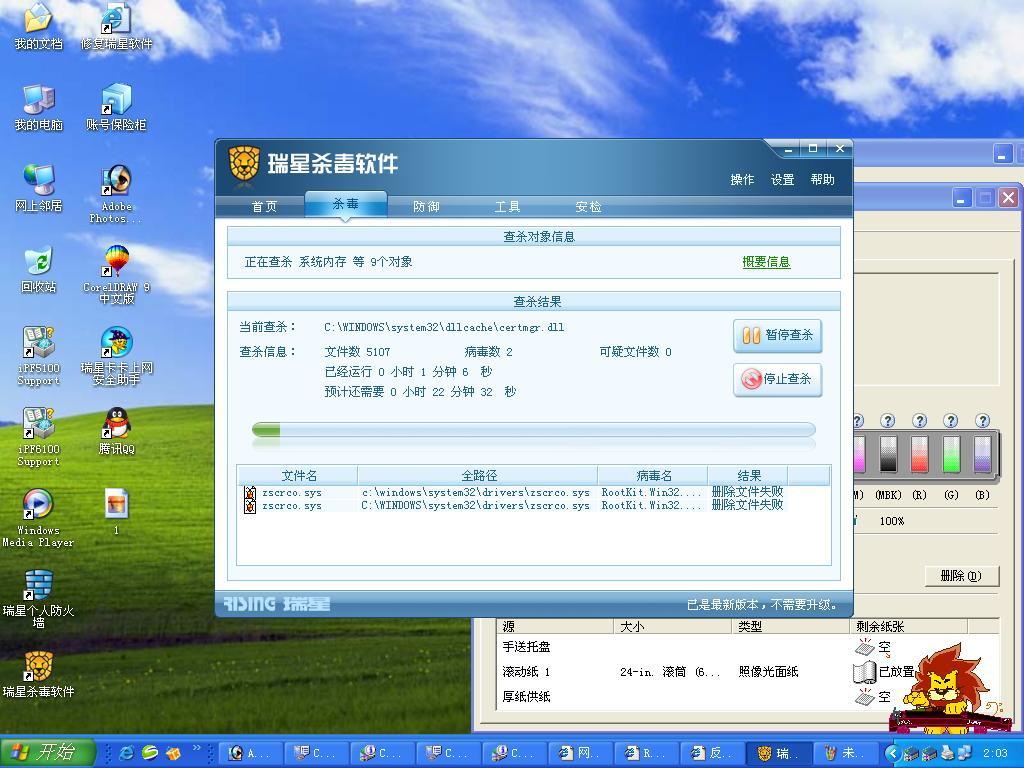The height and width of the screenshot is (768, 1024).
Task: Click the (MBK) ink level swatch
Action: (888, 453)
